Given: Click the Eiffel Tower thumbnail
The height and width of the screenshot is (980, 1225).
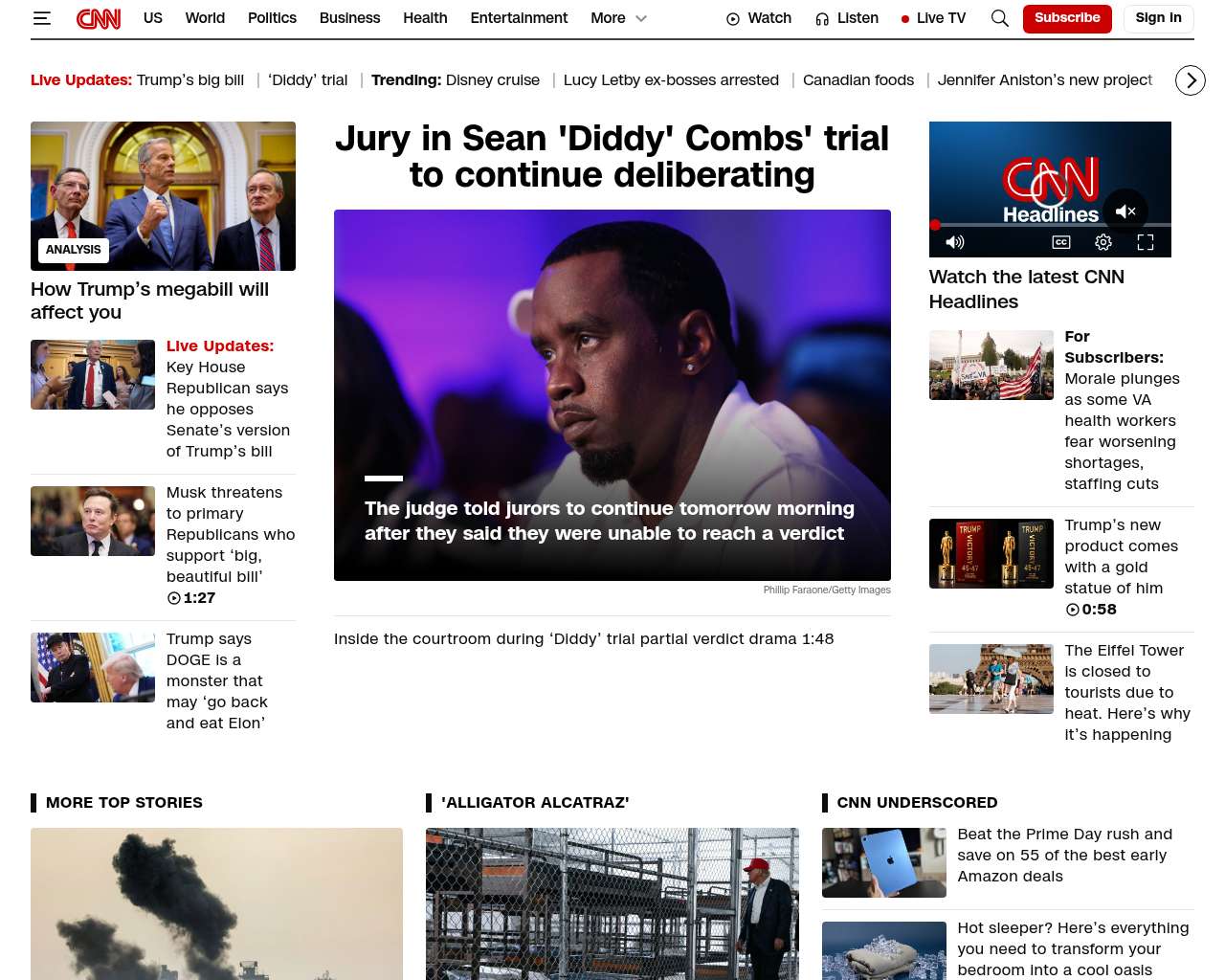Looking at the screenshot, I should 991,679.
